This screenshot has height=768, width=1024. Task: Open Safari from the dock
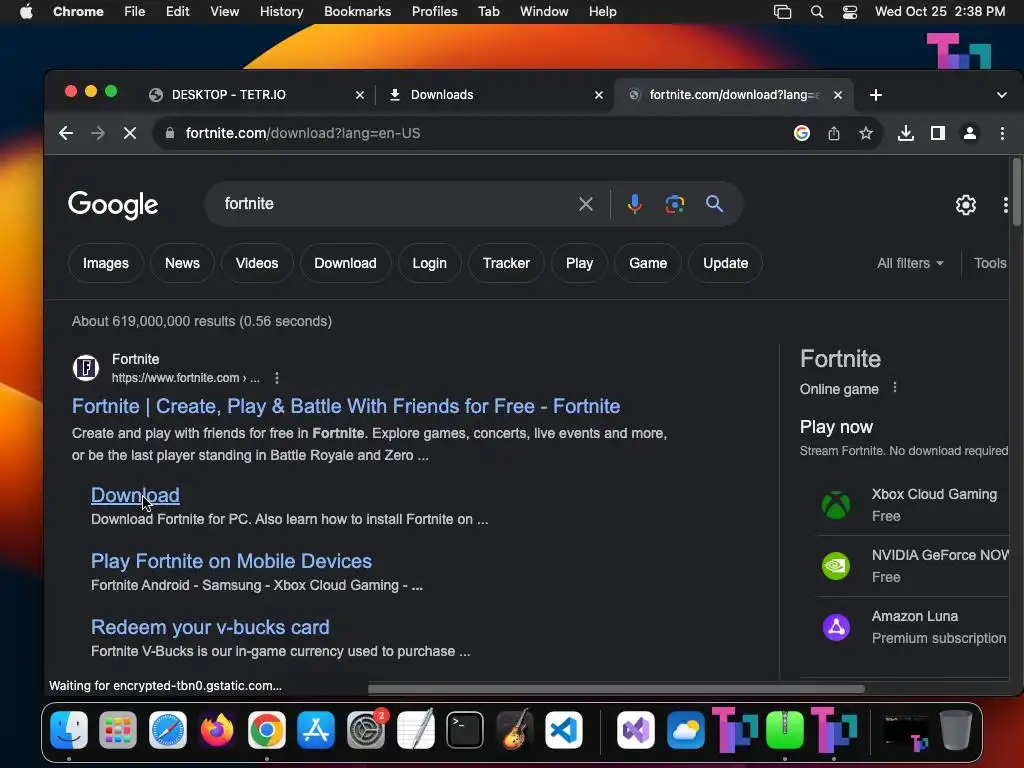[x=168, y=730]
